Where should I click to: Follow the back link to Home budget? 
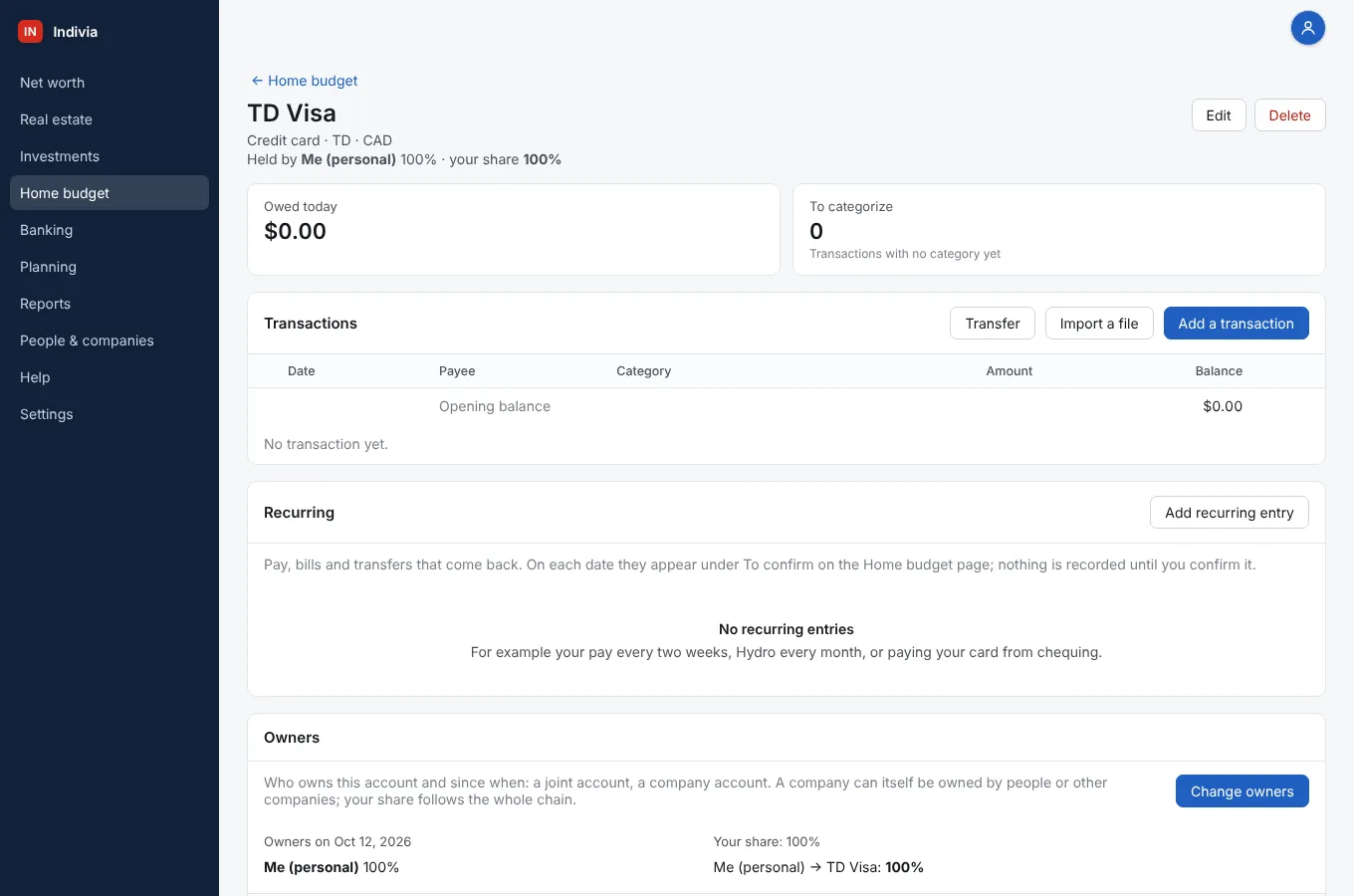tap(304, 81)
